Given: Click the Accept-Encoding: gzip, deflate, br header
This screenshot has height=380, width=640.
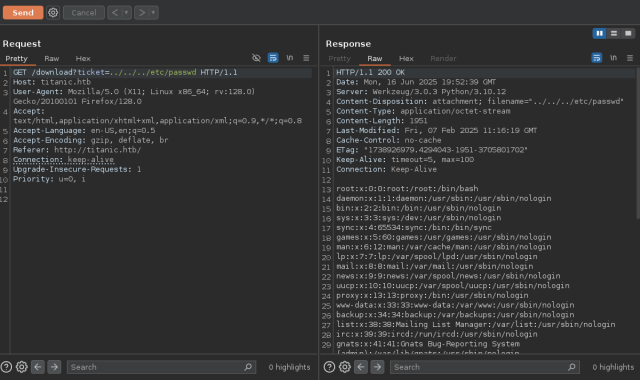Looking at the screenshot, I should click(90, 140).
